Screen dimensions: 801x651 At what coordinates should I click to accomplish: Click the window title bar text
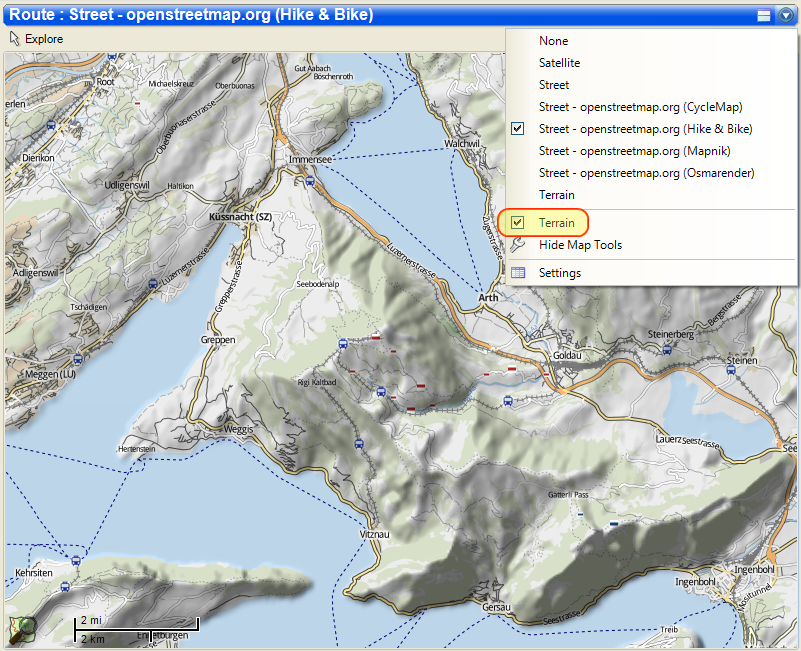tap(191, 14)
